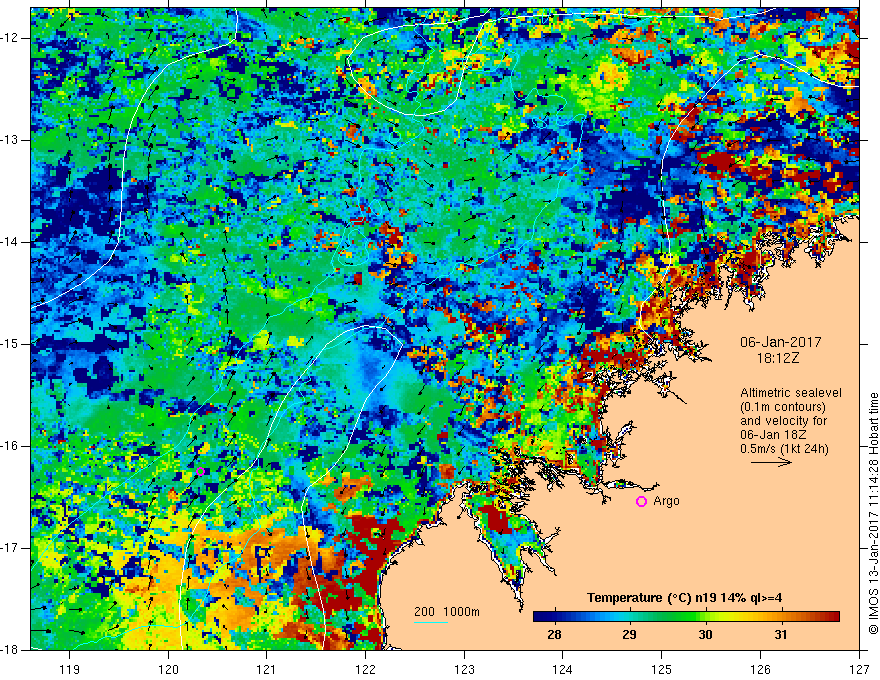Click the cyan 200m depth contour legend line
The image size is (880, 680).
coord(431,622)
